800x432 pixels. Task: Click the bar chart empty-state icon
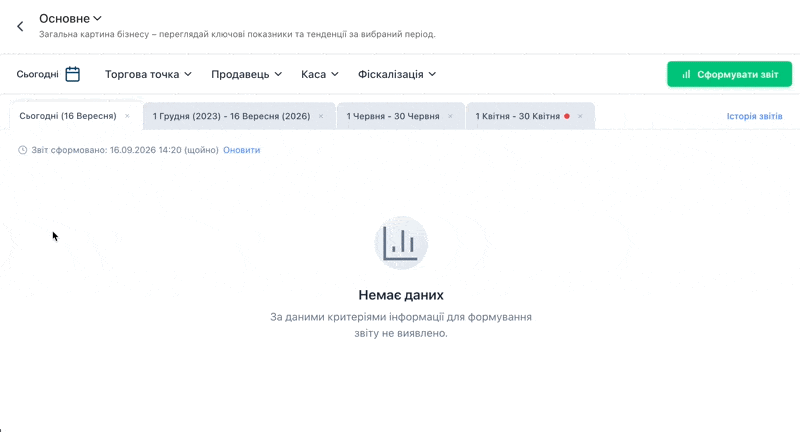pyautogui.click(x=401, y=243)
